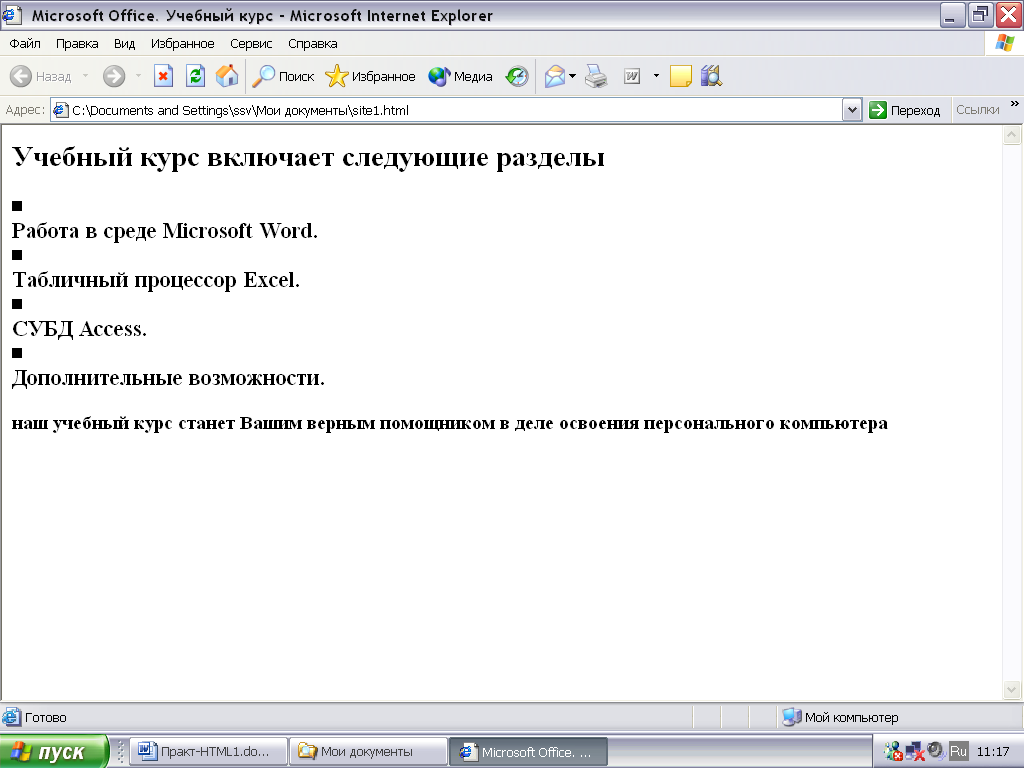This screenshot has height=768, width=1024.
Task: Switch to Мои документы taskbar button
Action: [x=369, y=752]
